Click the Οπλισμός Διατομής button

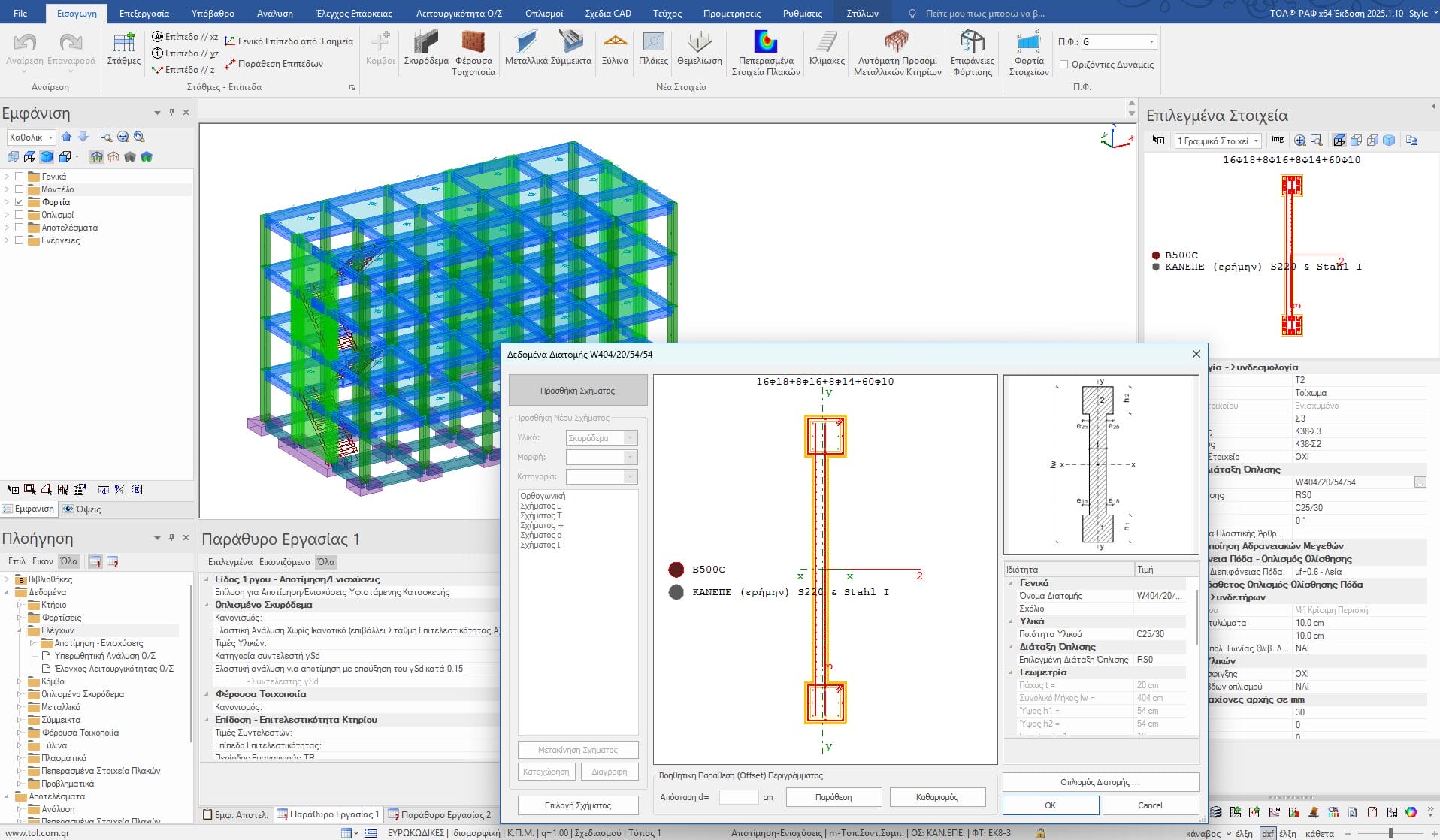tap(1100, 782)
